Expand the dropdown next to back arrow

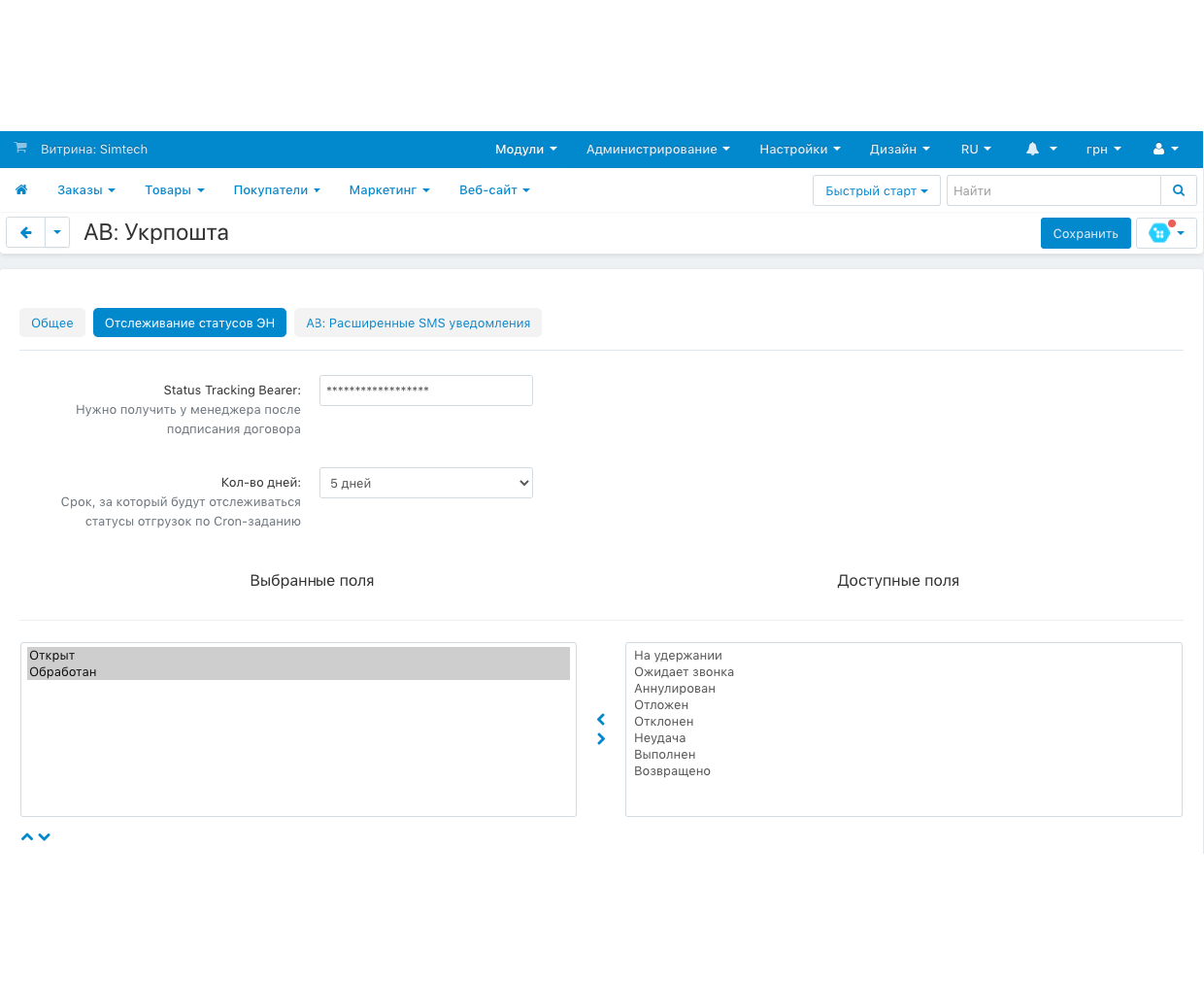57,233
